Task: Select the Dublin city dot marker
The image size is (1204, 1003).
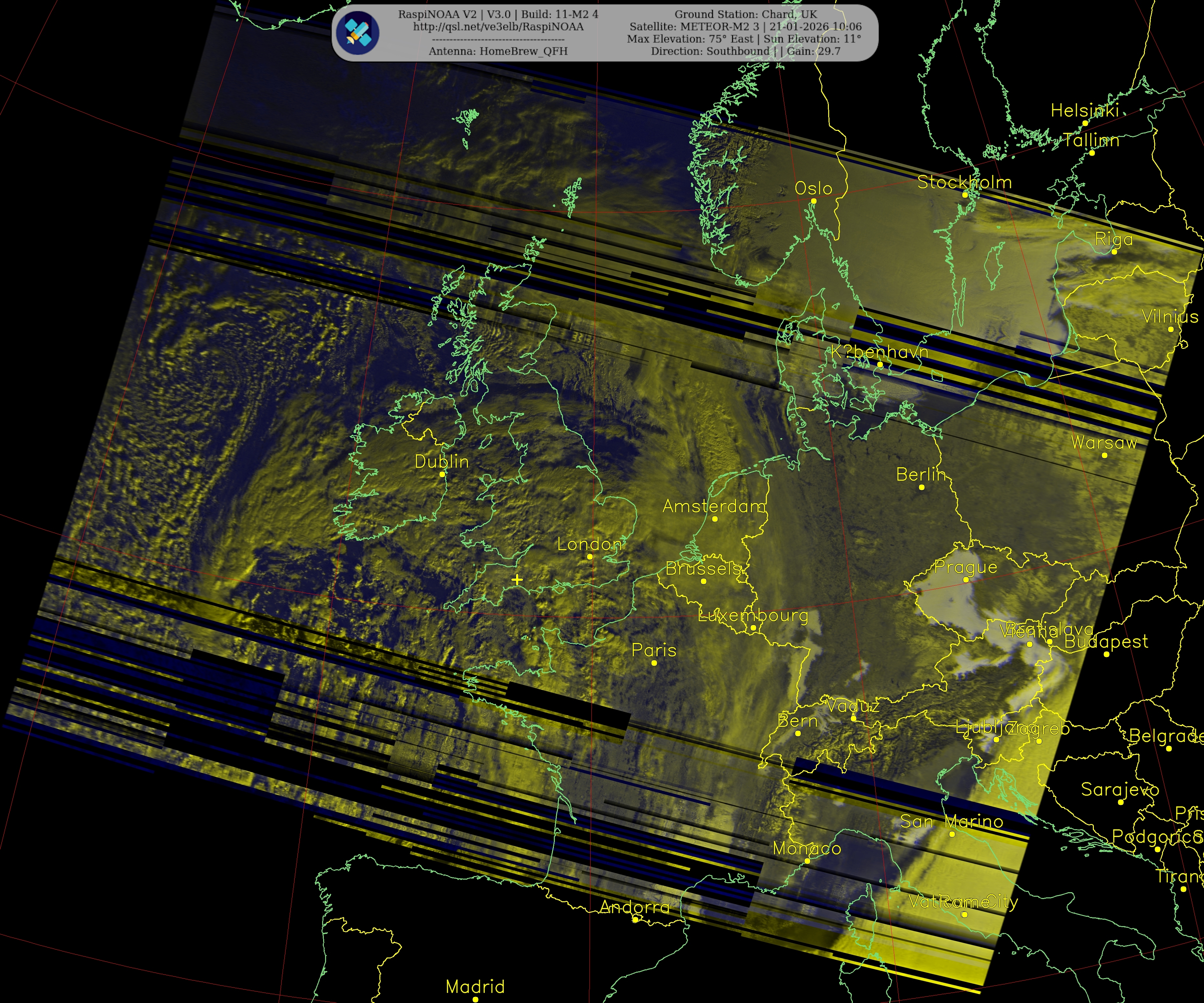Action: pos(442,474)
